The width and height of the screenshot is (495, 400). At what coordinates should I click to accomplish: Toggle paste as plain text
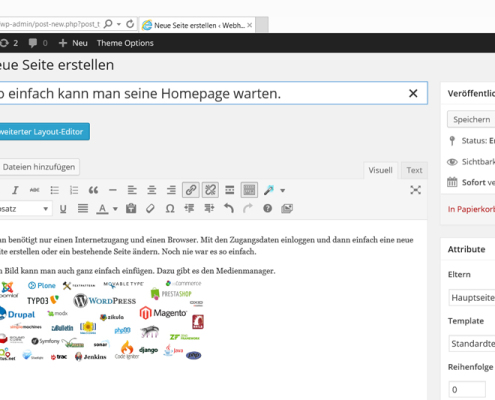pyautogui.click(x=131, y=209)
